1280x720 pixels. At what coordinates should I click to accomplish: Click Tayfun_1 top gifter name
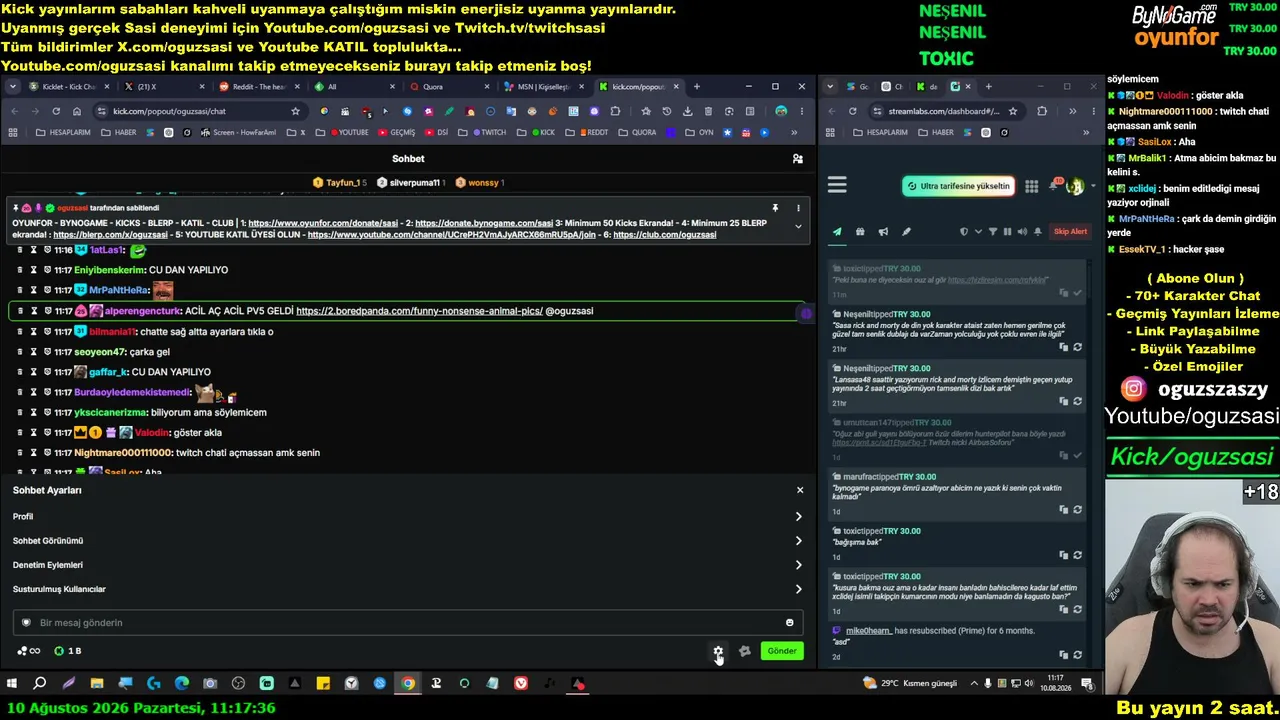[343, 183]
